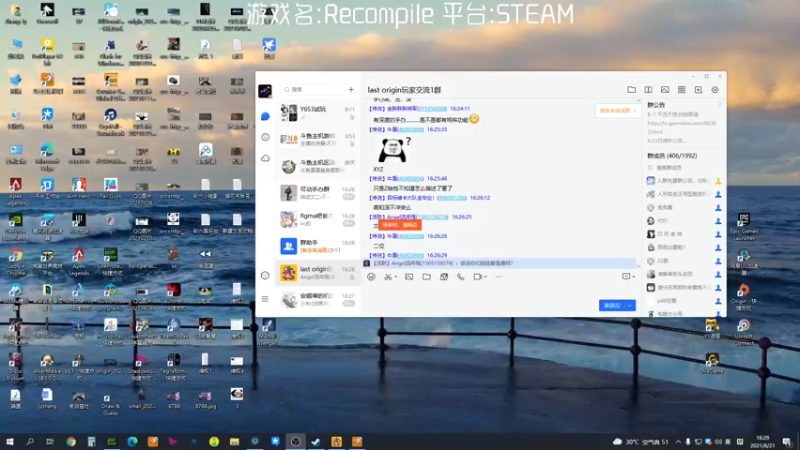Open figma conversation in chat list
Viewport: 800px width, 450px height.
[x=318, y=219]
